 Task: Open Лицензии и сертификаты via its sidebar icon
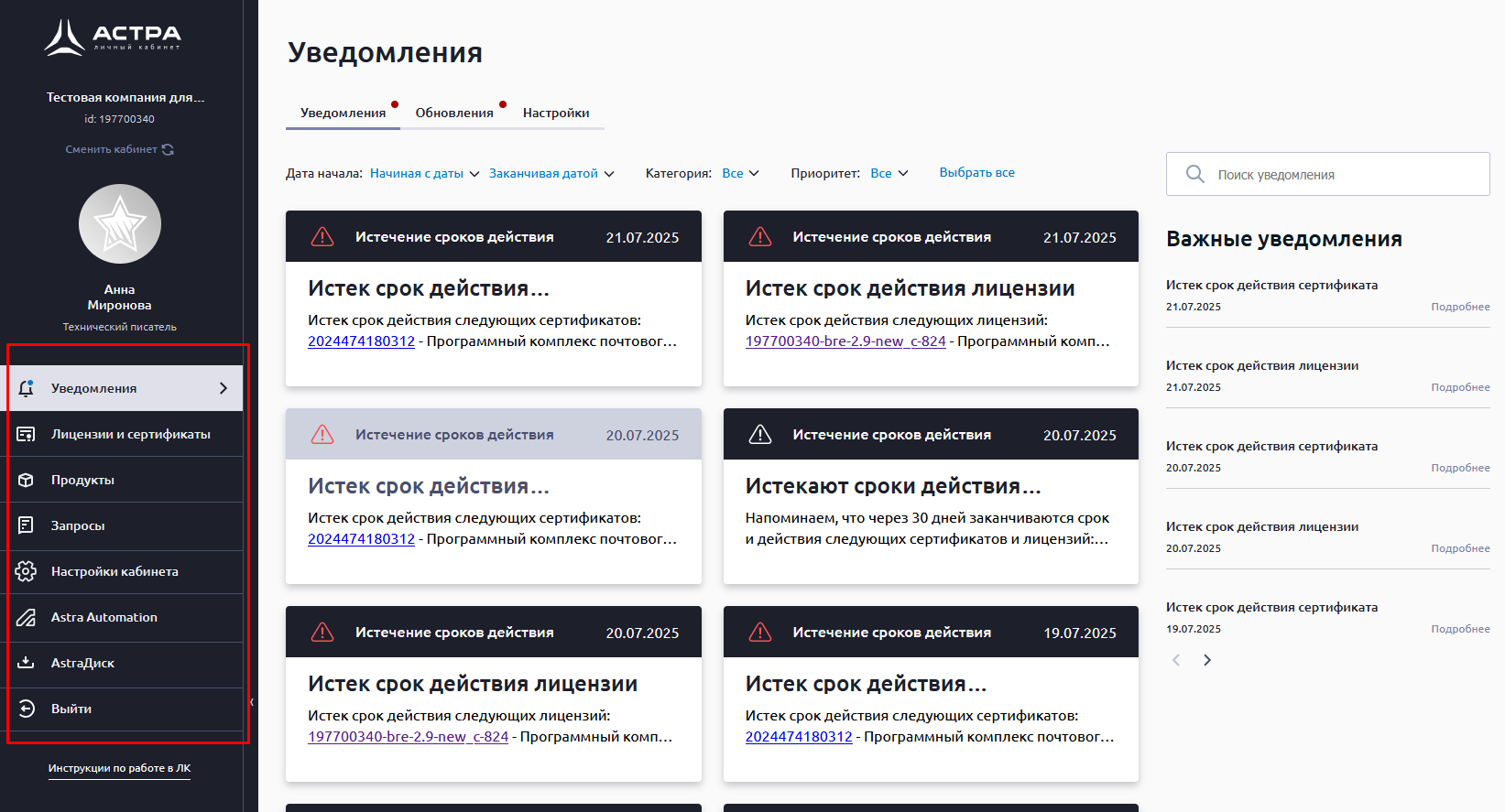[x=26, y=434]
